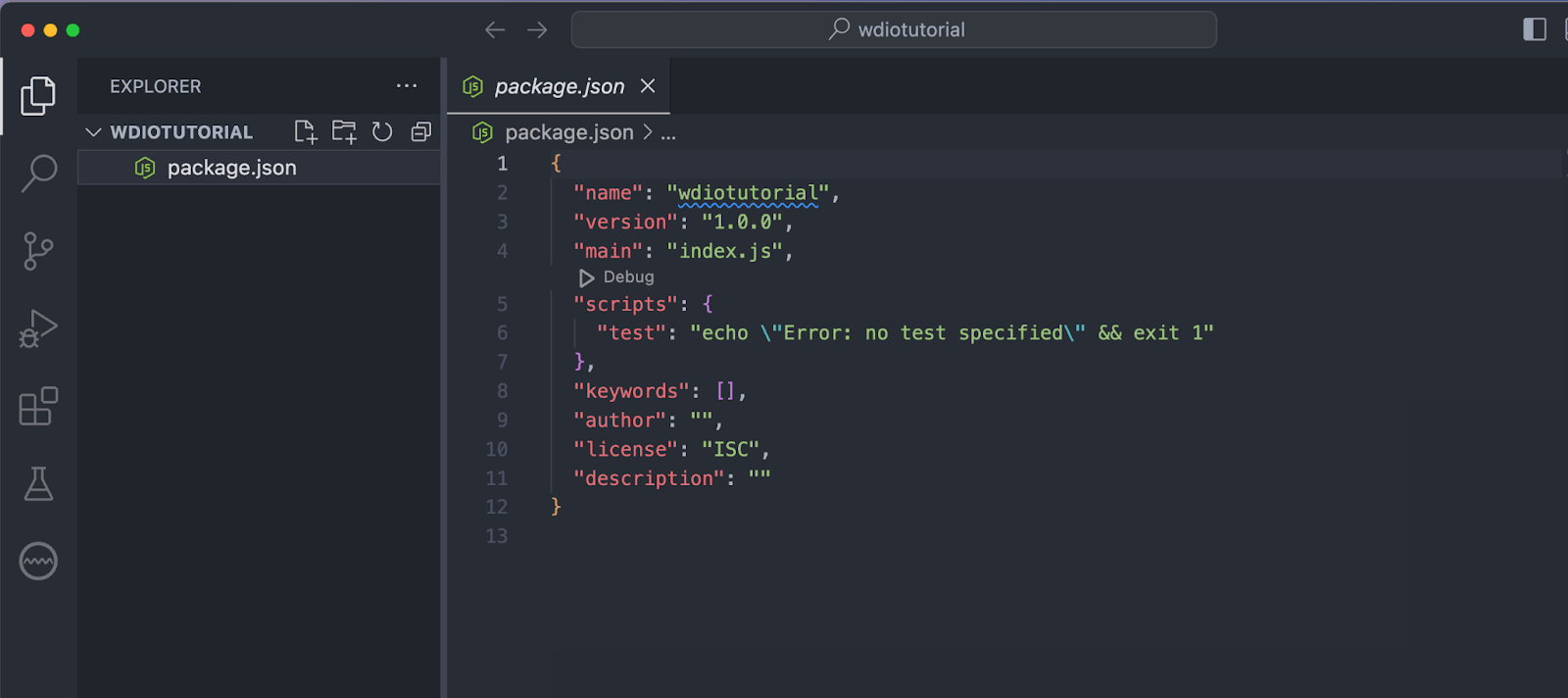Screen dimensions: 1568x698
Task: Click the green macOS zoom button
Action: [73, 30]
